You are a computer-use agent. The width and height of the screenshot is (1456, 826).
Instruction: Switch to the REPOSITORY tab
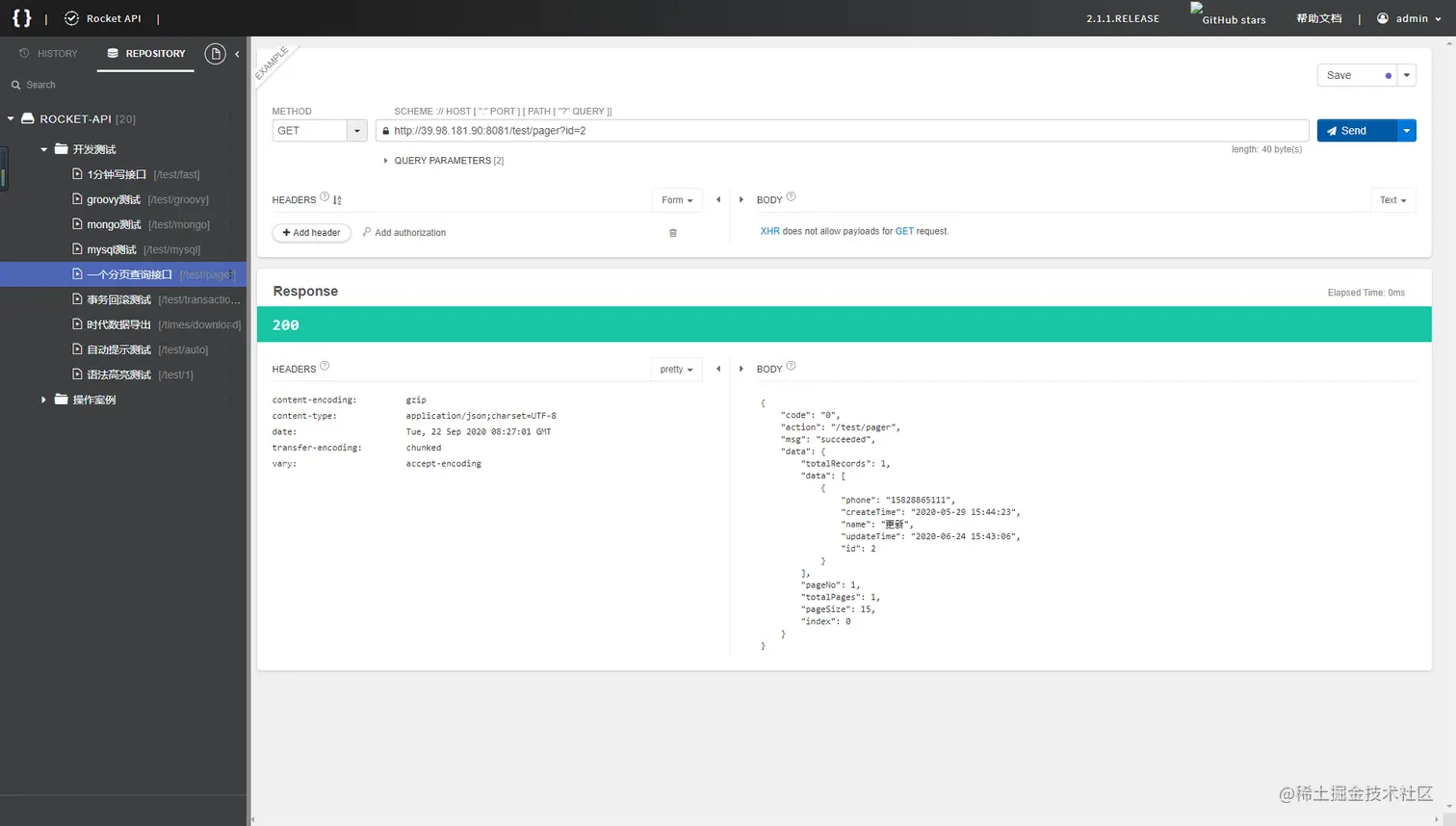click(x=146, y=53)
